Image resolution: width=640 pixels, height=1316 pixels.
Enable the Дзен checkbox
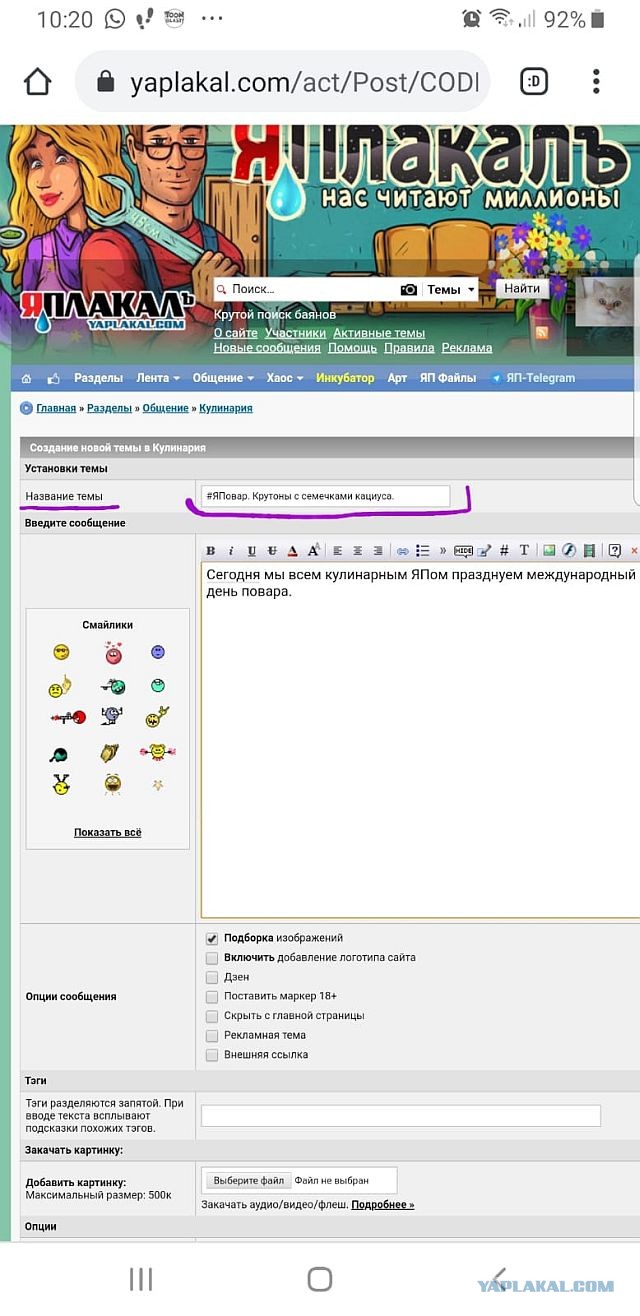click(212, 977)
